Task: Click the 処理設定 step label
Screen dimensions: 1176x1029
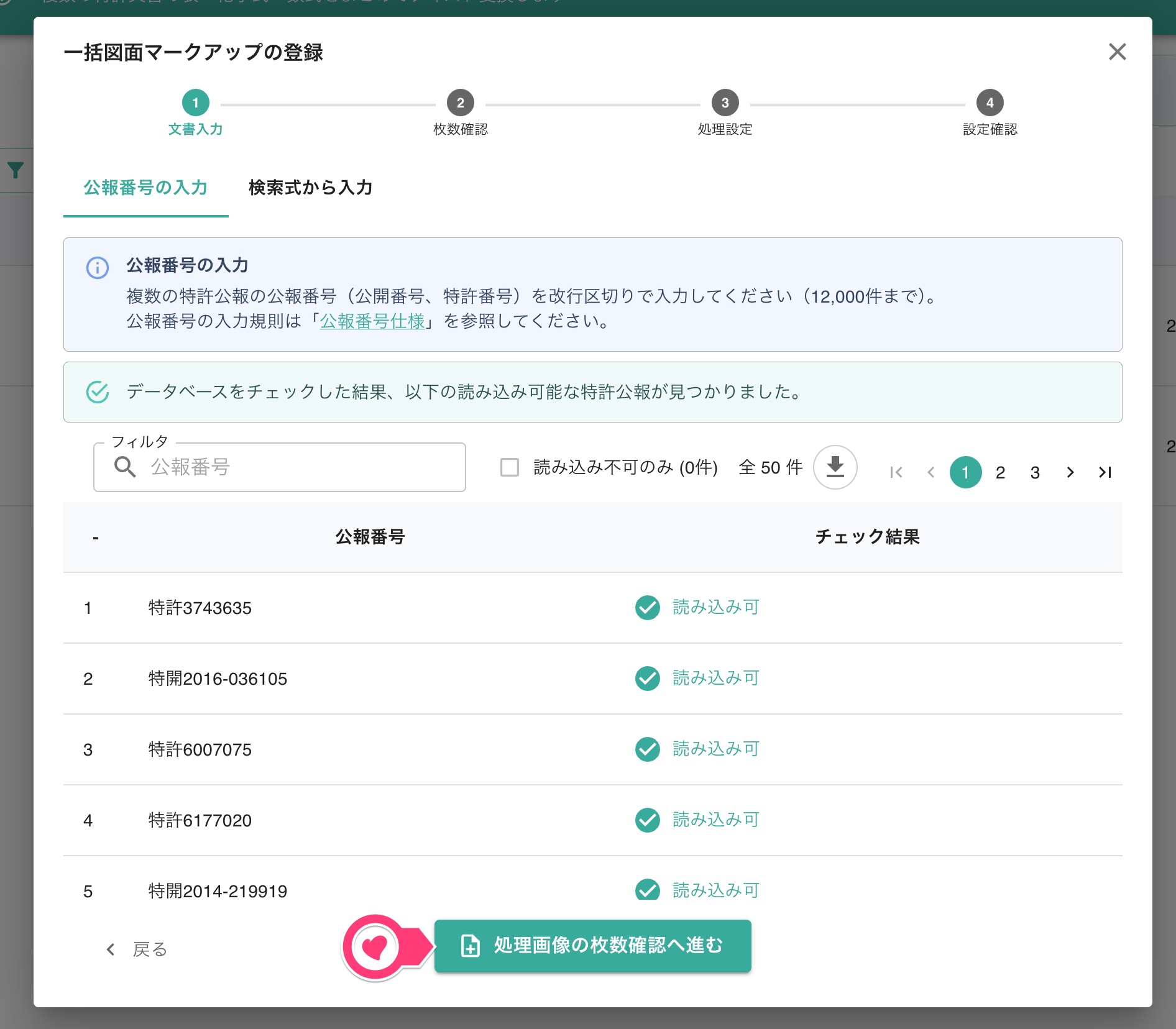Action: pyautogui.click(x=725, y=129)
